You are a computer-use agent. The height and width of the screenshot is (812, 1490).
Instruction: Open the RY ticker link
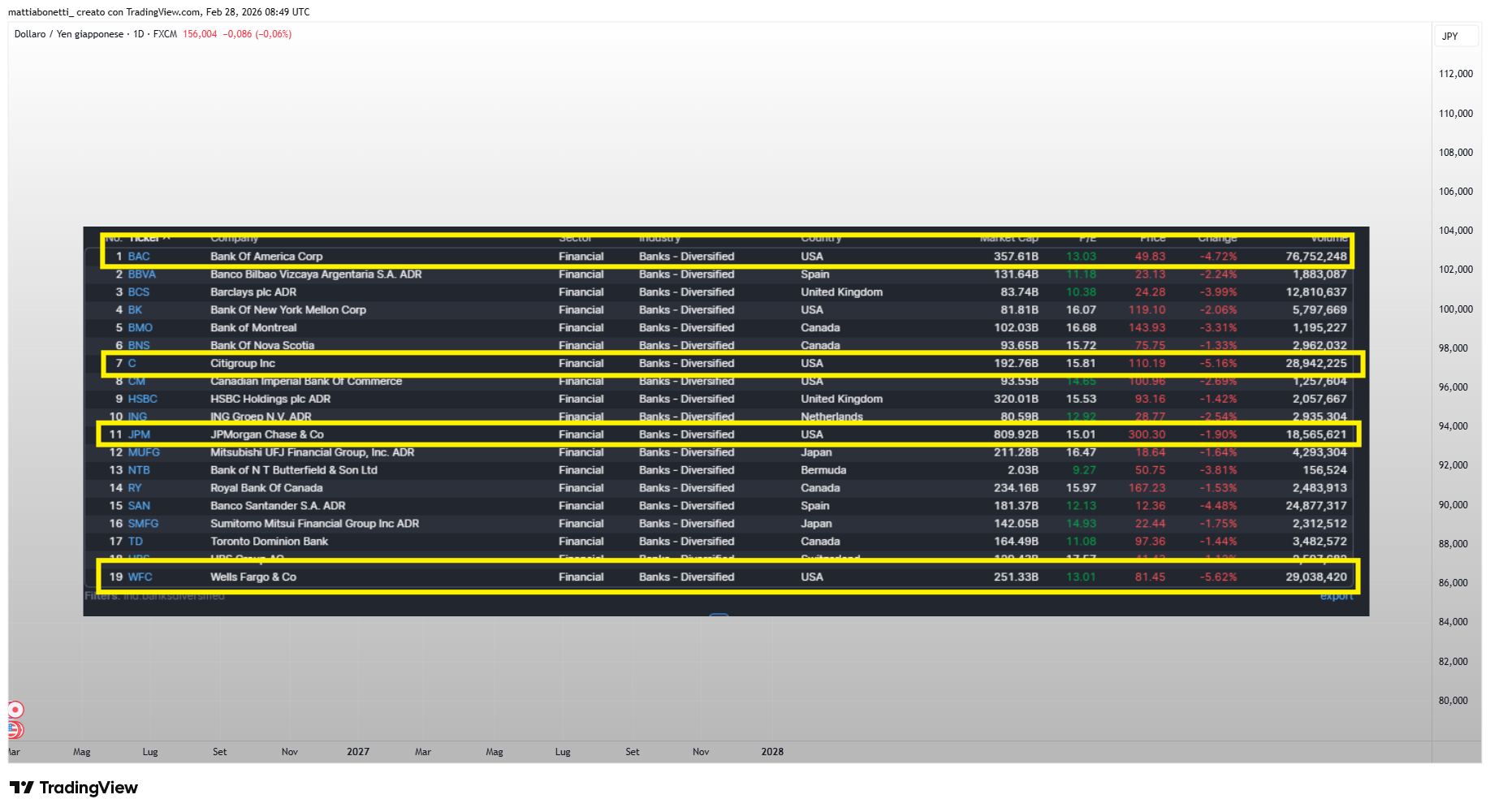coord(135,489)
